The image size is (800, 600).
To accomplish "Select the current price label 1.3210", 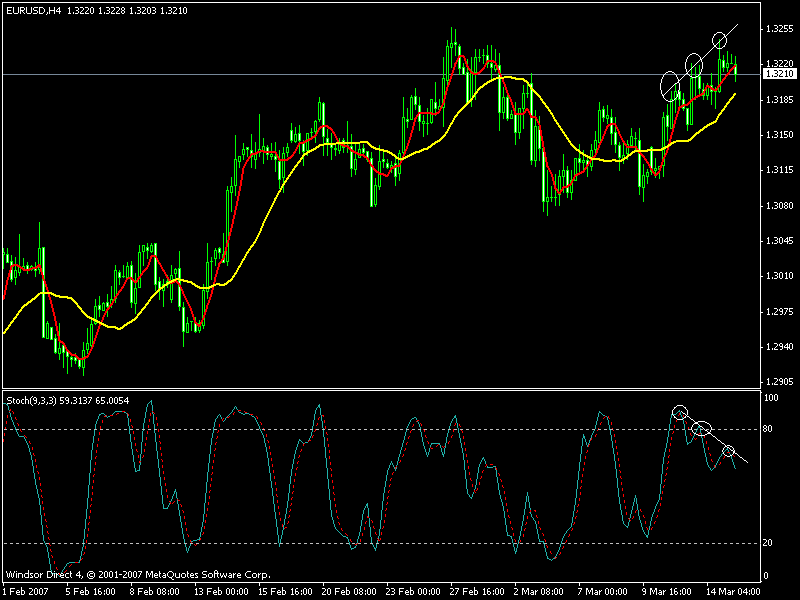I will tap(778, 74).
